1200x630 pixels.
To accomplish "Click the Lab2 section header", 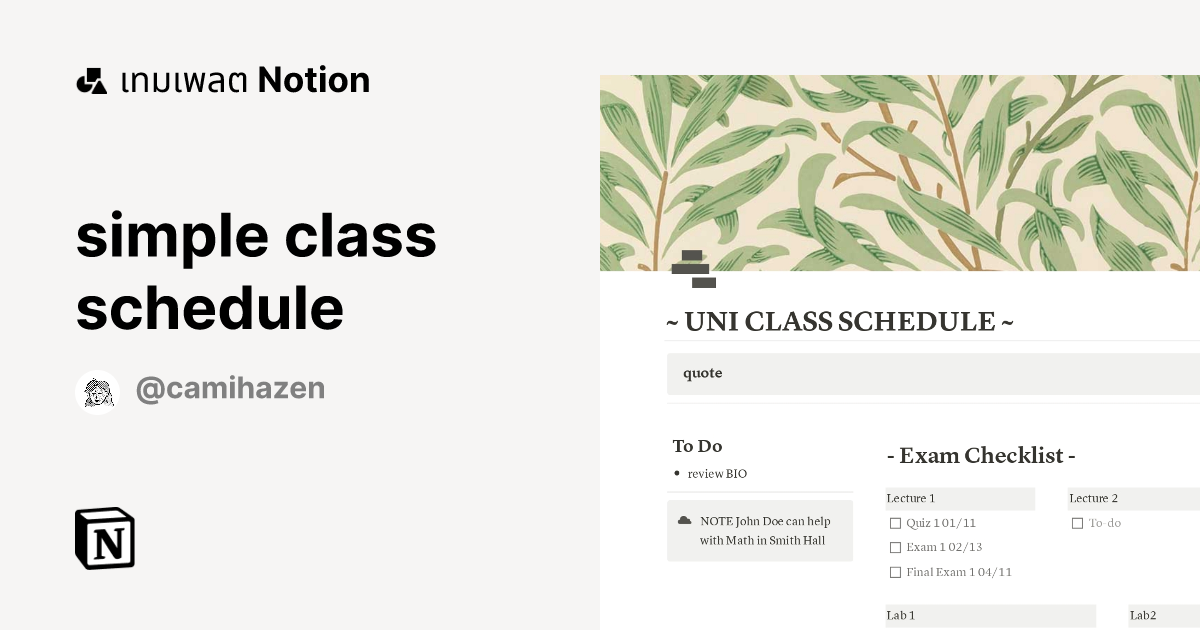I will point(1142,615).
